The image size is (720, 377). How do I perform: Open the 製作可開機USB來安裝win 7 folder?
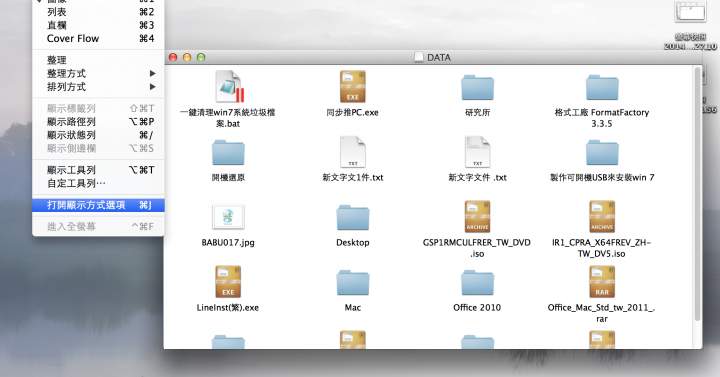click(x=602, y=152)
